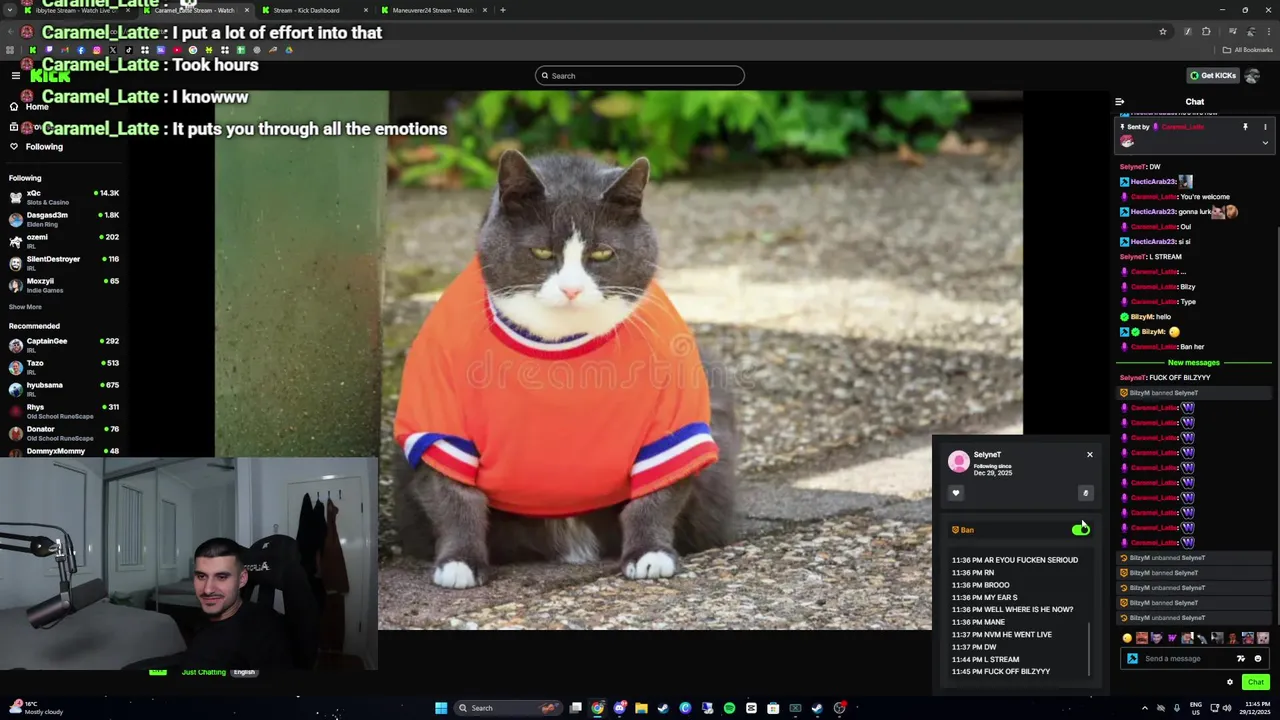1280x720 pixels.
Task: Click Just Chatting category tag
Action: [x=204, y=672]
